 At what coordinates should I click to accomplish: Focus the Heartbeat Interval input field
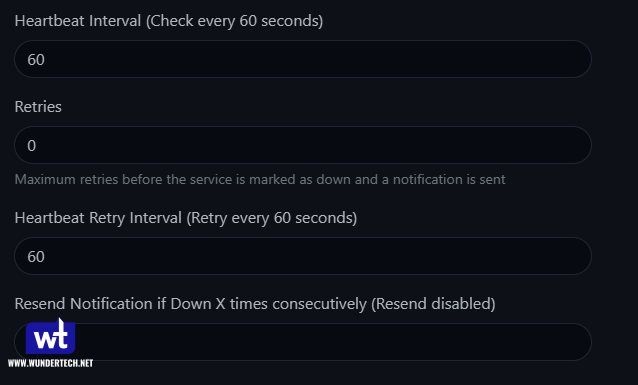tap(303, 59)
